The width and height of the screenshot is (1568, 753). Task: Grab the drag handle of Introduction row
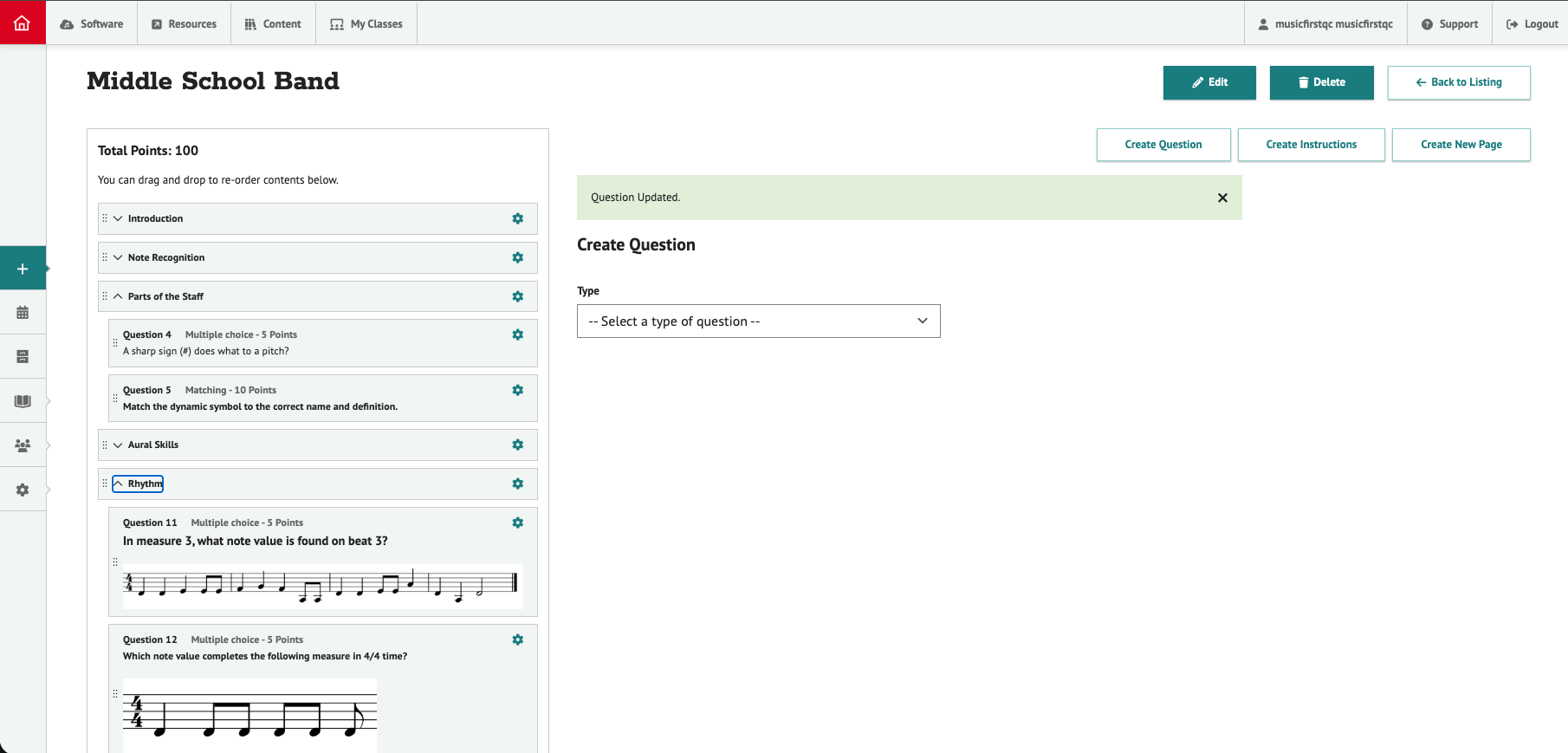point(105,218)
